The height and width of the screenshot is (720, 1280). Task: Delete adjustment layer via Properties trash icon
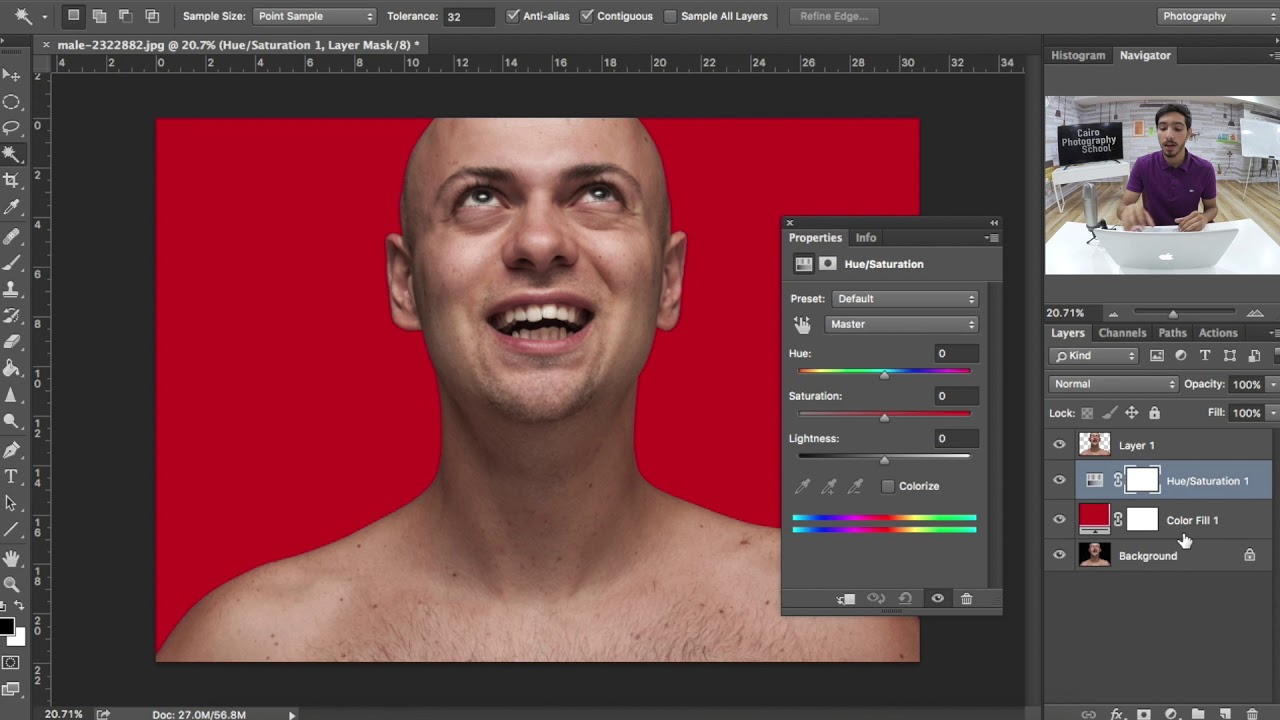(x=966, y=599)
